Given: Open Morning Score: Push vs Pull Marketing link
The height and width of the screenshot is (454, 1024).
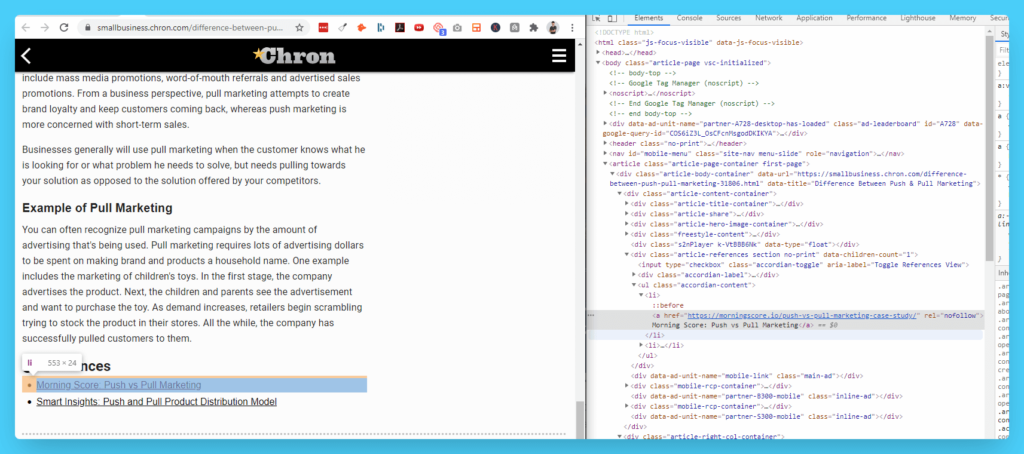Looking at the screenshot, I should point(119,385).
